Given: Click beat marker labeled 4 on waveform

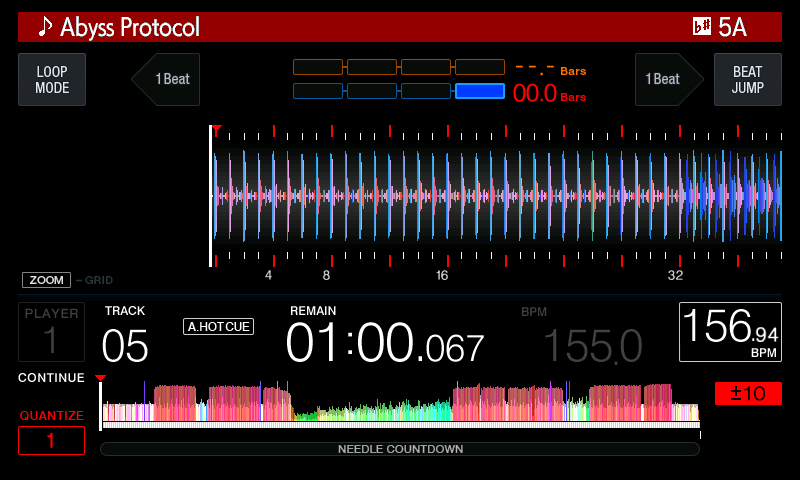Looking at the screenshot, I should coord(268,275).
